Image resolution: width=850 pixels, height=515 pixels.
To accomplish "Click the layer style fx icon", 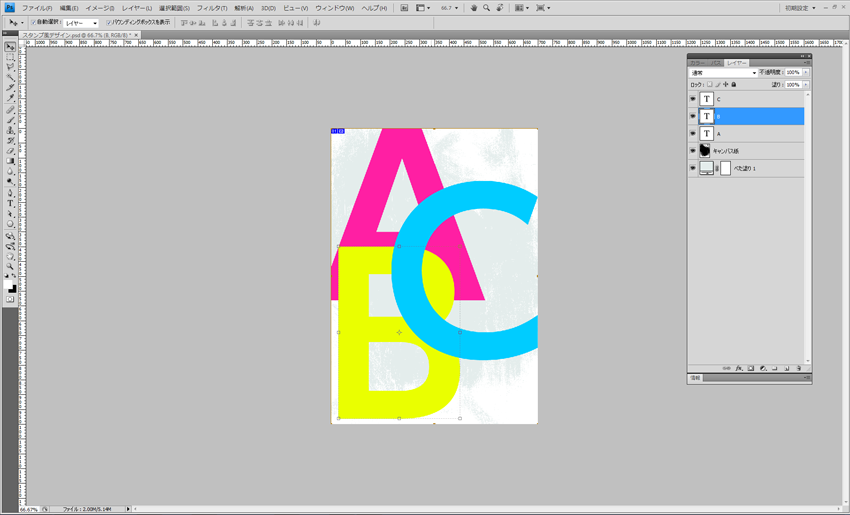I will [739, 368].
